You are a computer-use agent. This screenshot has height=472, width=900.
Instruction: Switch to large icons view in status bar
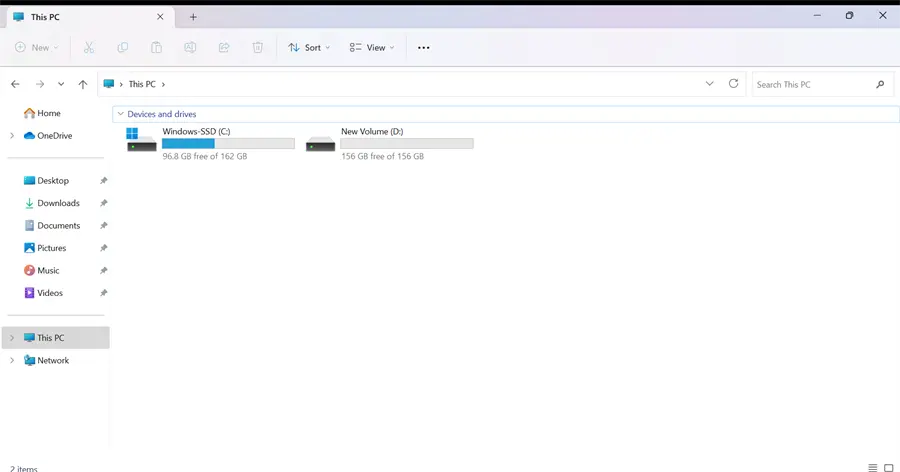(x=889, y=468)
